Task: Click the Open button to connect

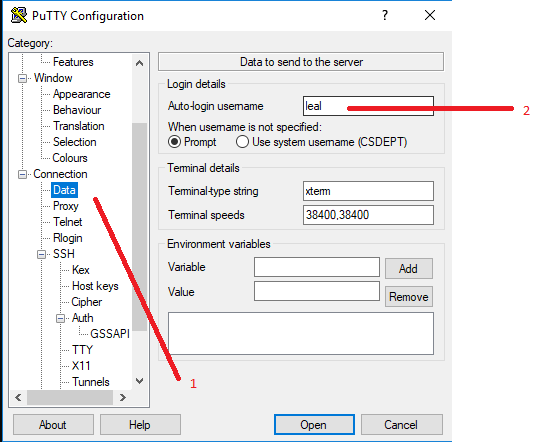Action: click(314, 425)
